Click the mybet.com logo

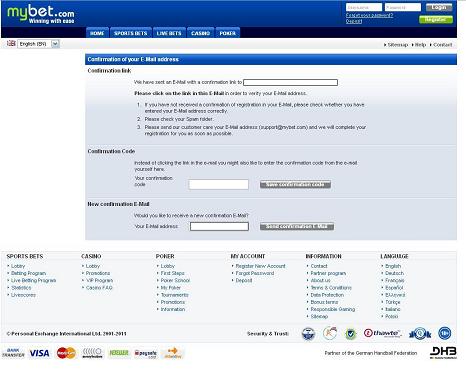pyautogui.click(x=41, y=15)
